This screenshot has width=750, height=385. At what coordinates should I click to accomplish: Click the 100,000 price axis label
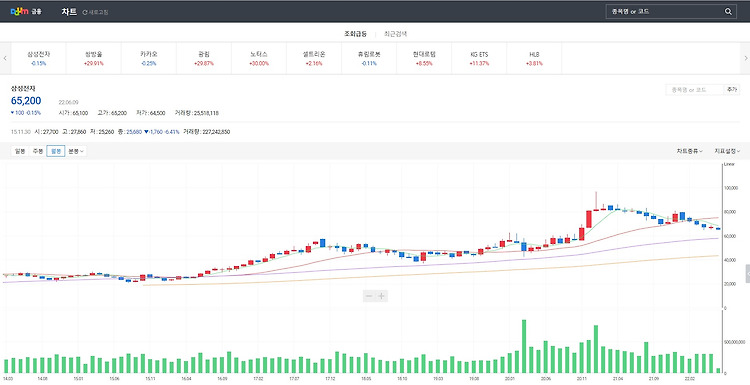tap(732, 188)
